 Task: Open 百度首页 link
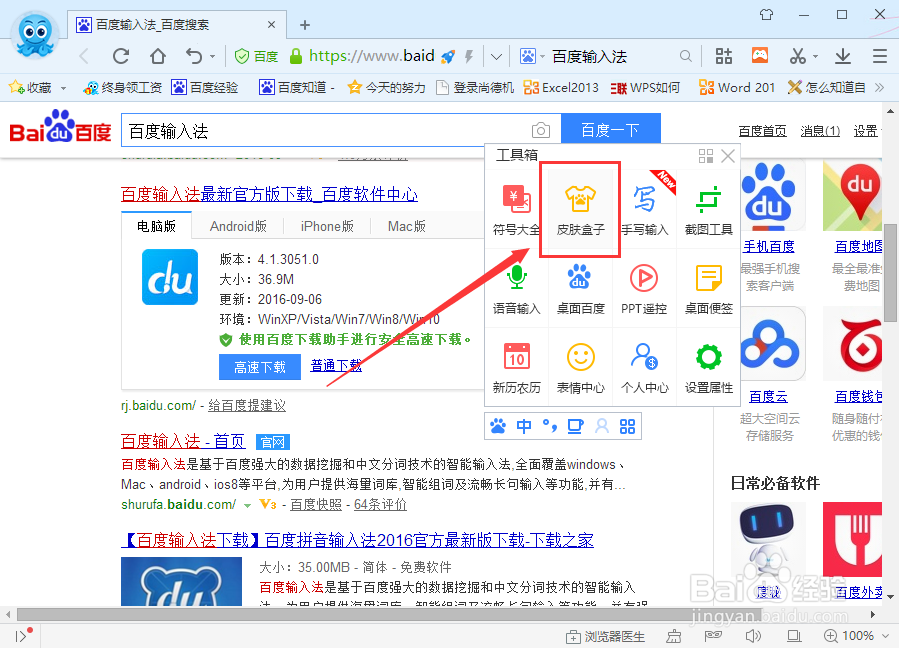[x=763, y=131]
